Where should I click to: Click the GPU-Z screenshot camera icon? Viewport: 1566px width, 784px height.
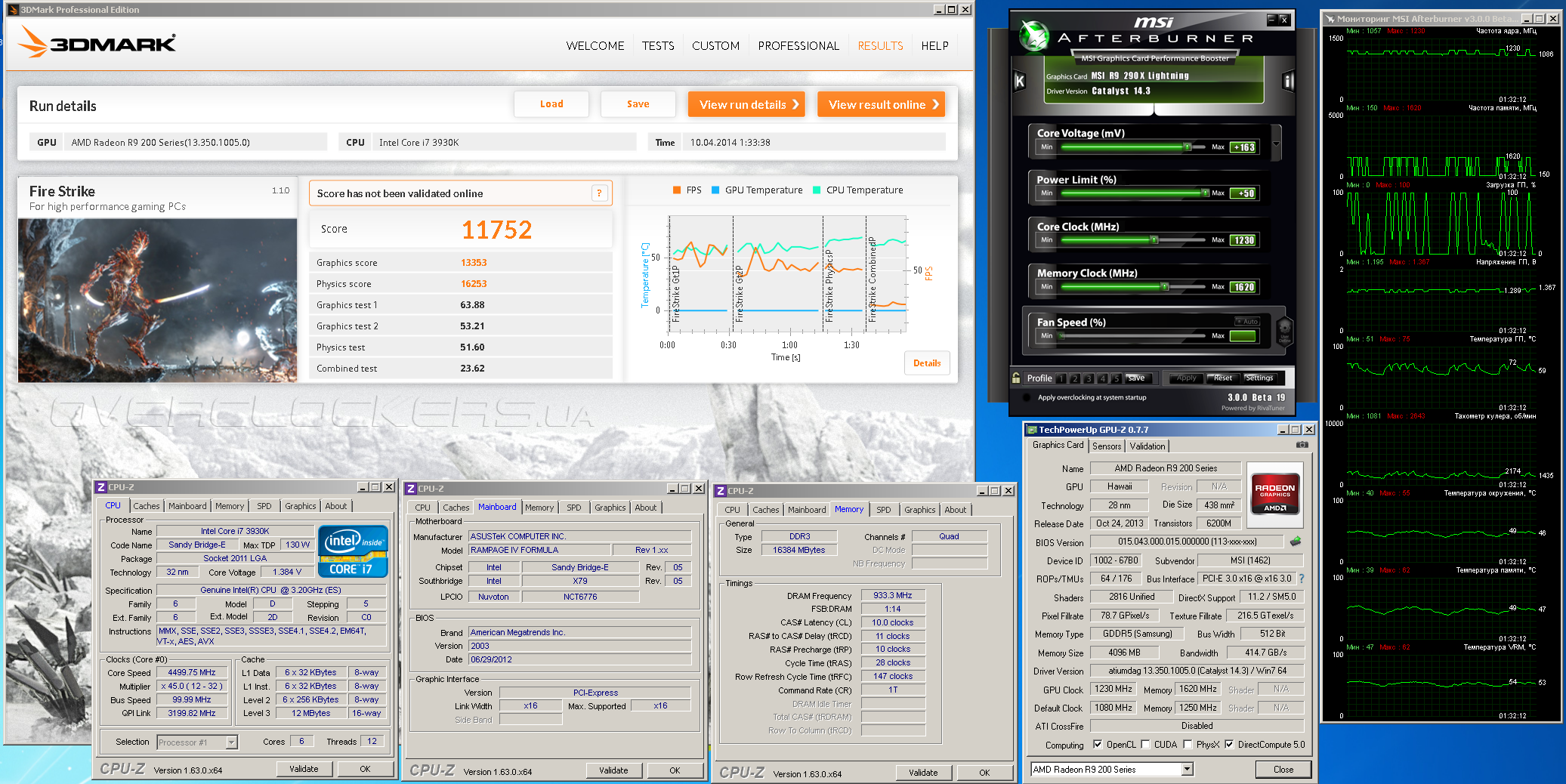(1302, 445)
